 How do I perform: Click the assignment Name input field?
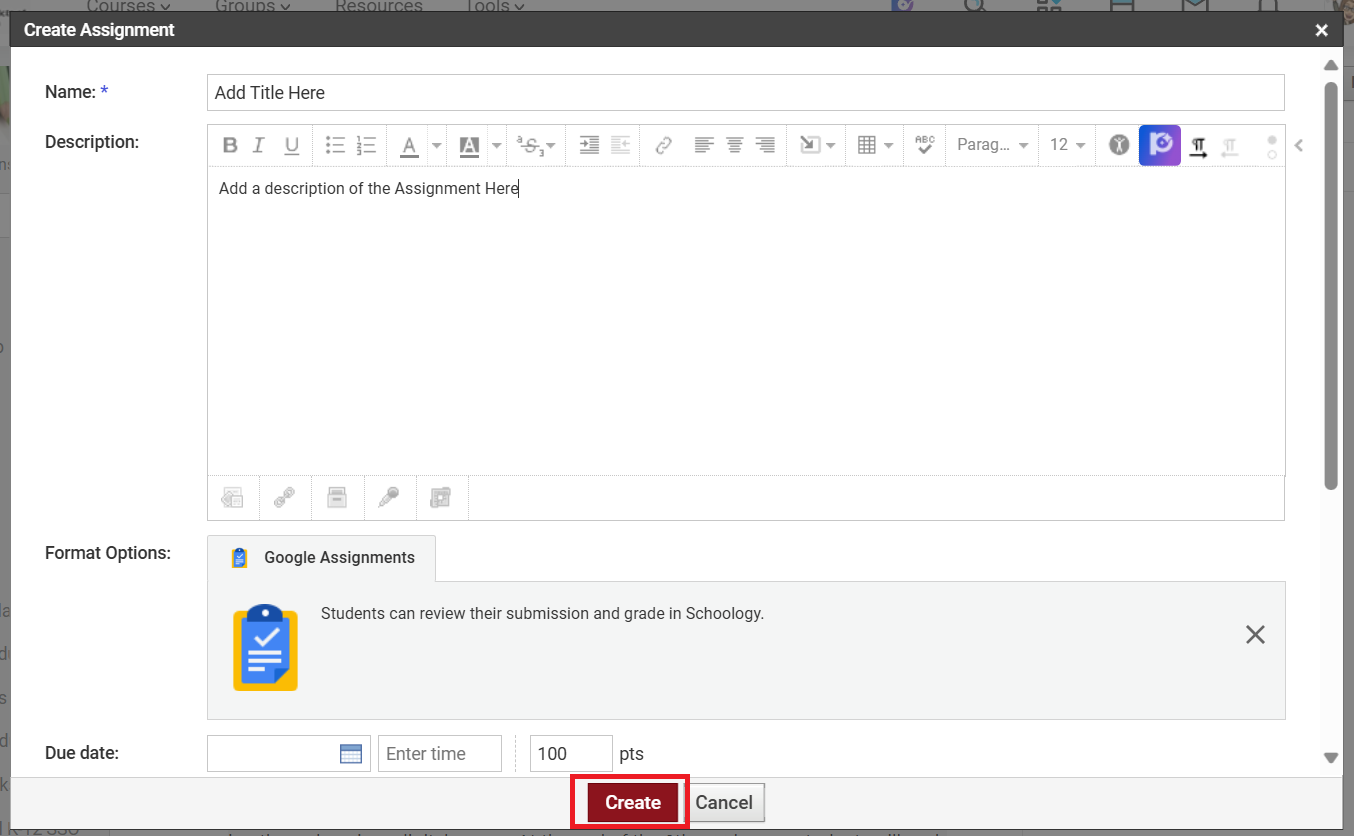(x=745, y=93)
